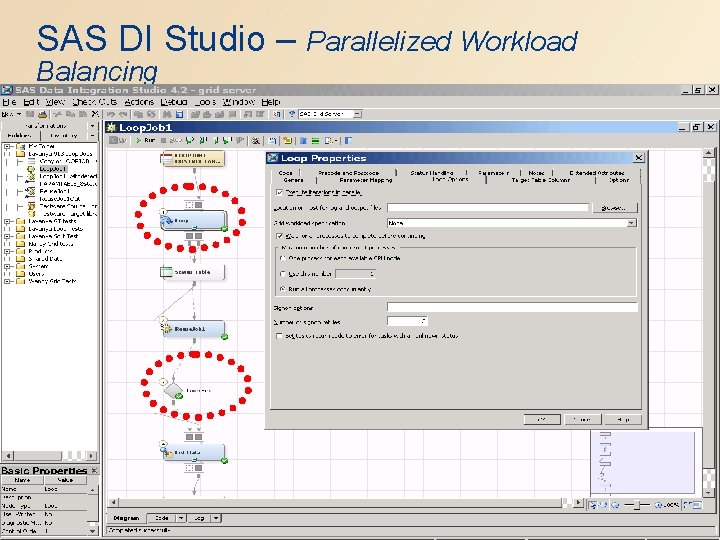This screenshot has height=540, width=720.
Task: Click the Browse button in Loop Properties
Action: pos(615,208)
